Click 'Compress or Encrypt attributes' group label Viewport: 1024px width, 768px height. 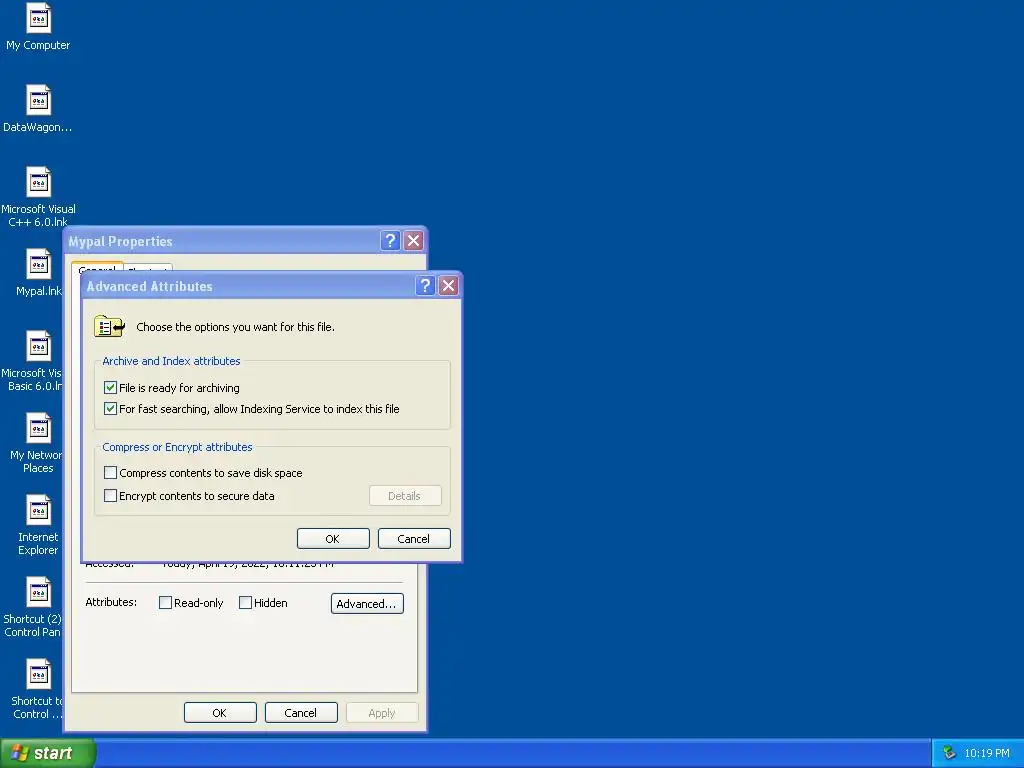point(177,447)
